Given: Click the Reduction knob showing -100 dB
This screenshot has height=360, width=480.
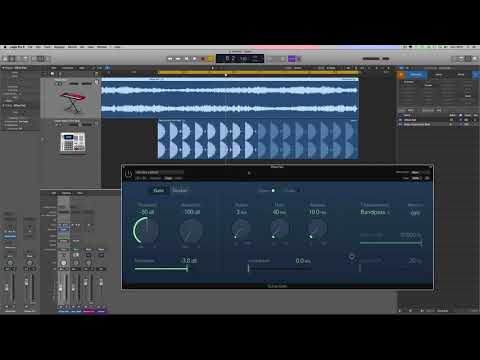Looking at the screenshot, I should 191,231.
